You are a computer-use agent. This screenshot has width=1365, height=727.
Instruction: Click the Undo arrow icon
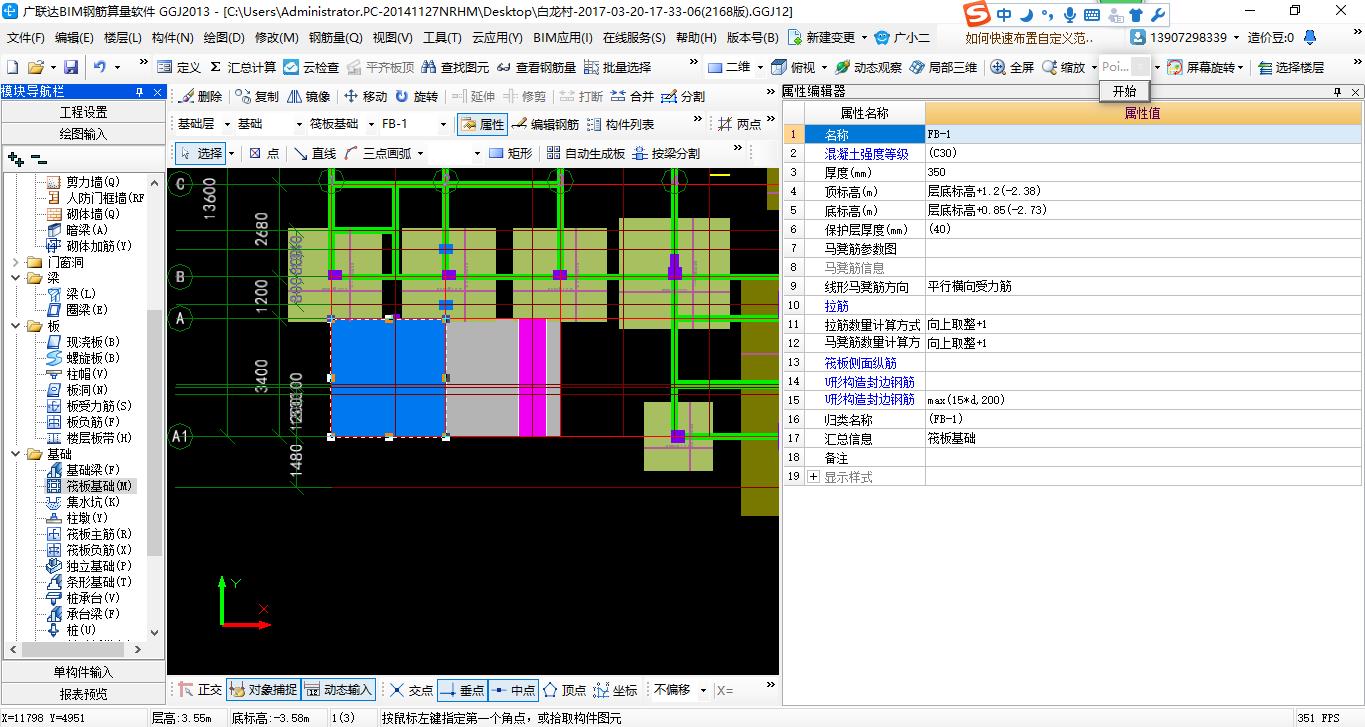(99, 67)
